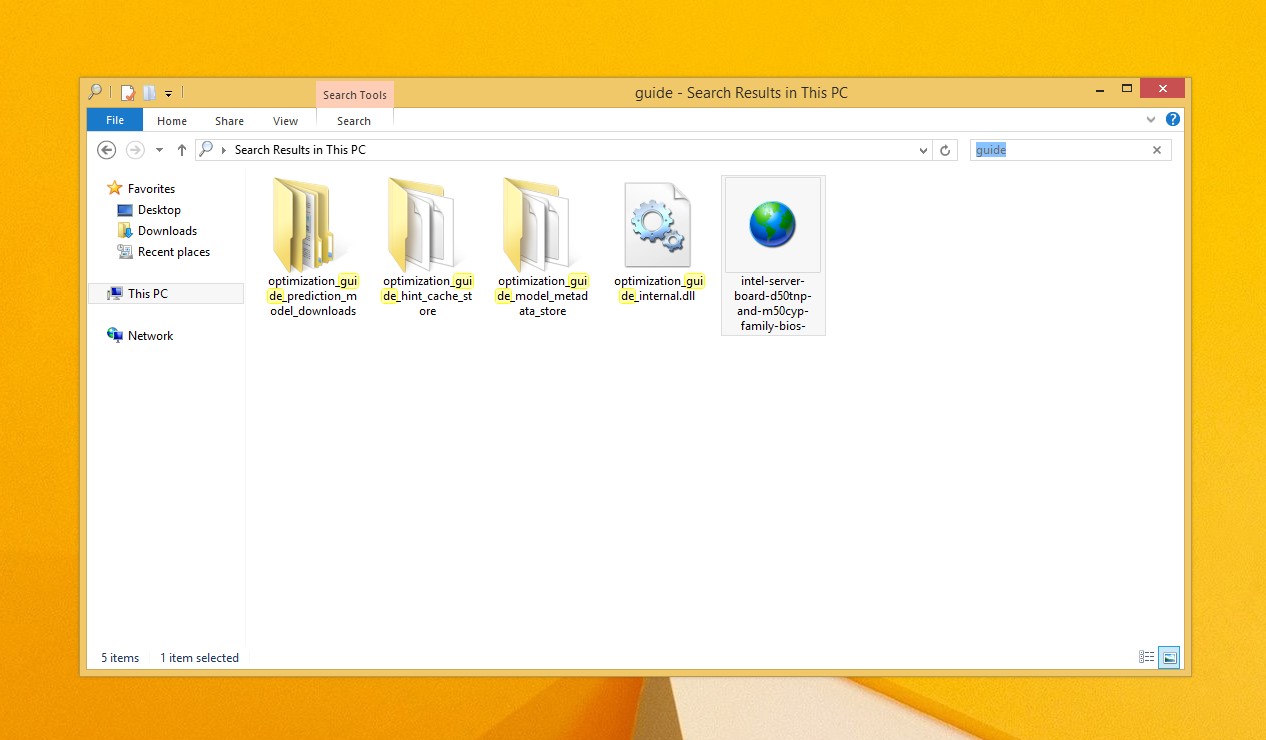
Task: Open the File menu
Action: [115, 120]
